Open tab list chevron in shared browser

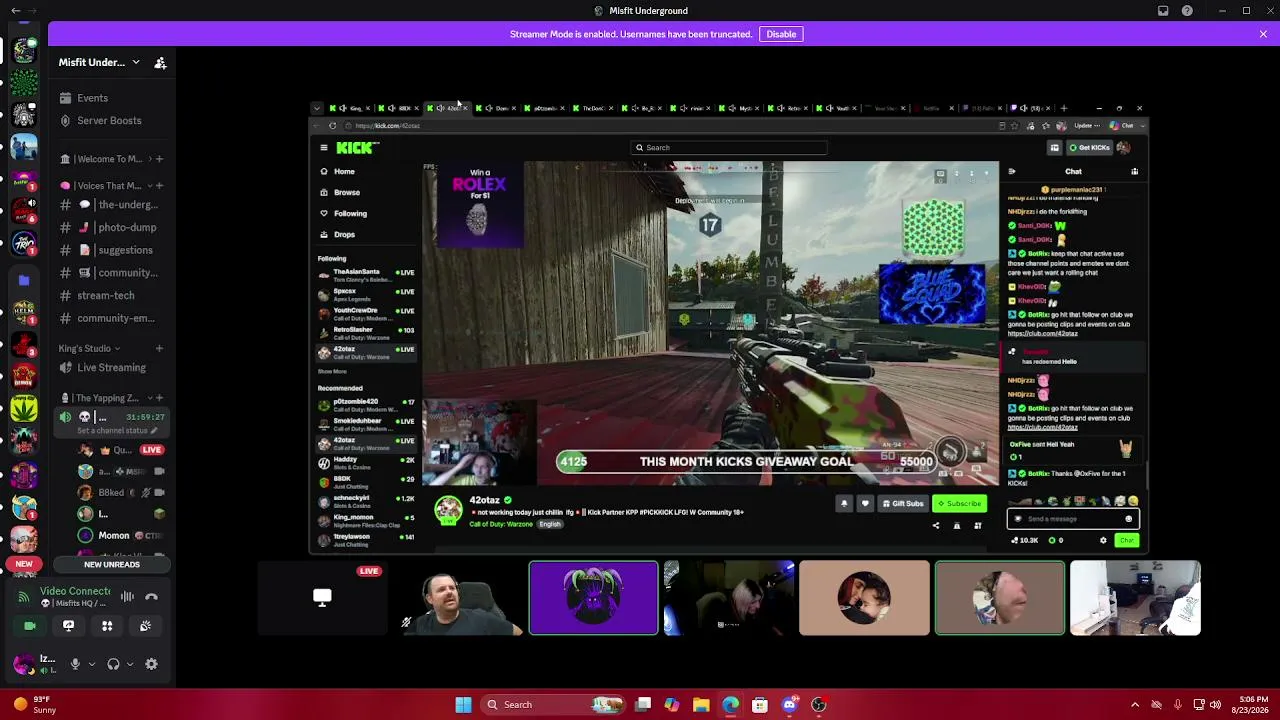coord(317,108)
